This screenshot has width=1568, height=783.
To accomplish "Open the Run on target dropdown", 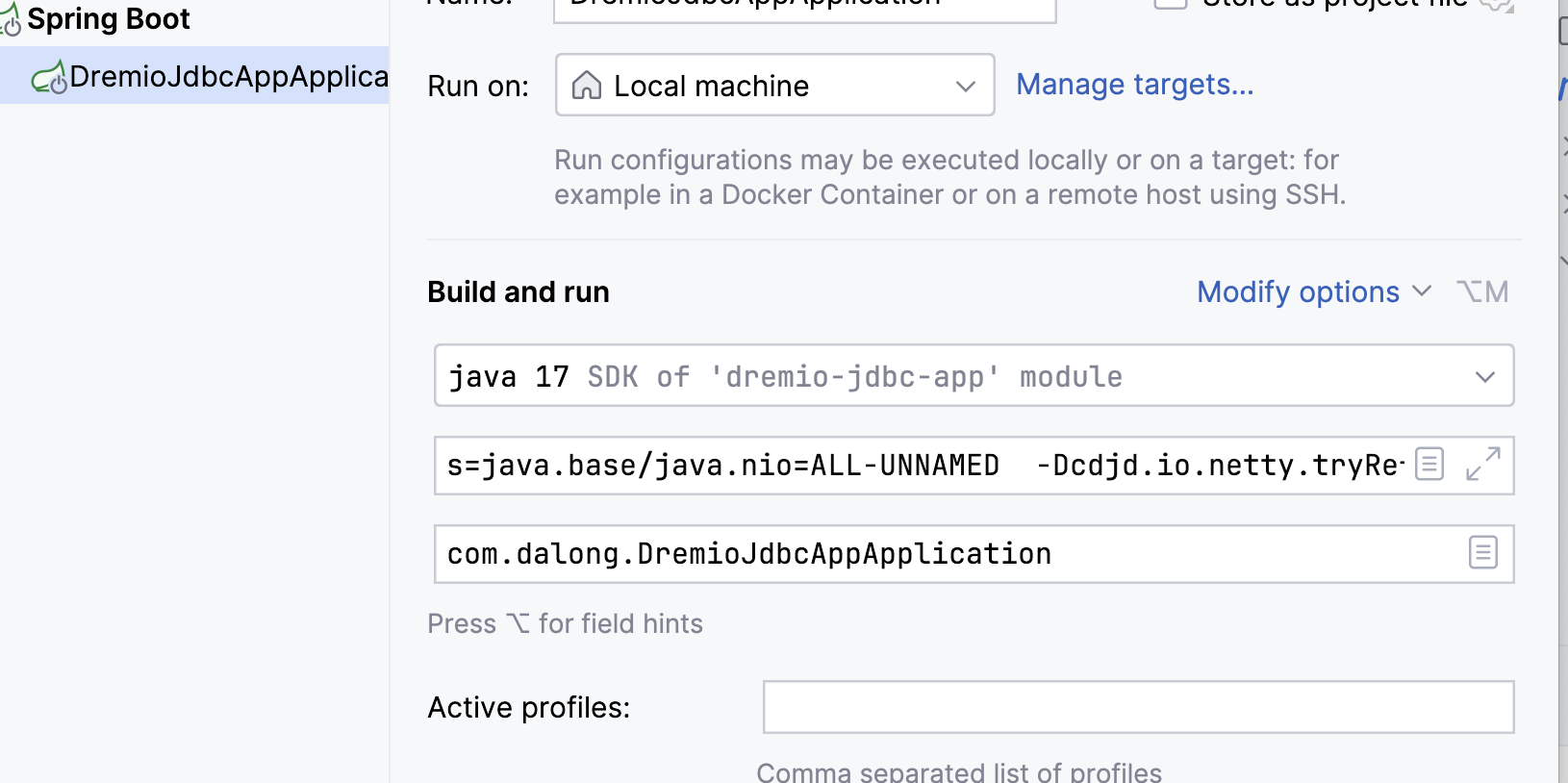I will point(774,86).
